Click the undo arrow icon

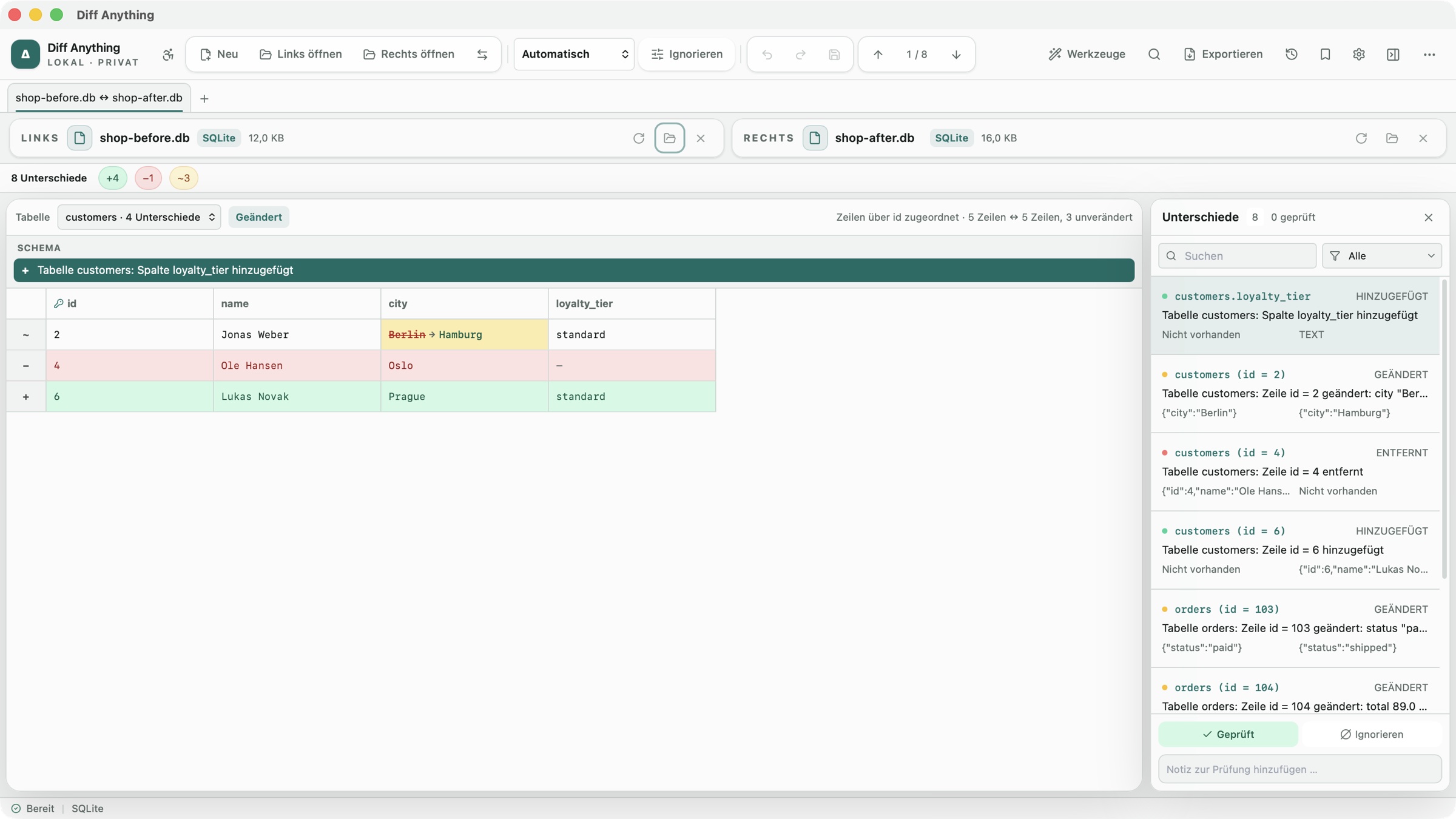tap(767, 55)
